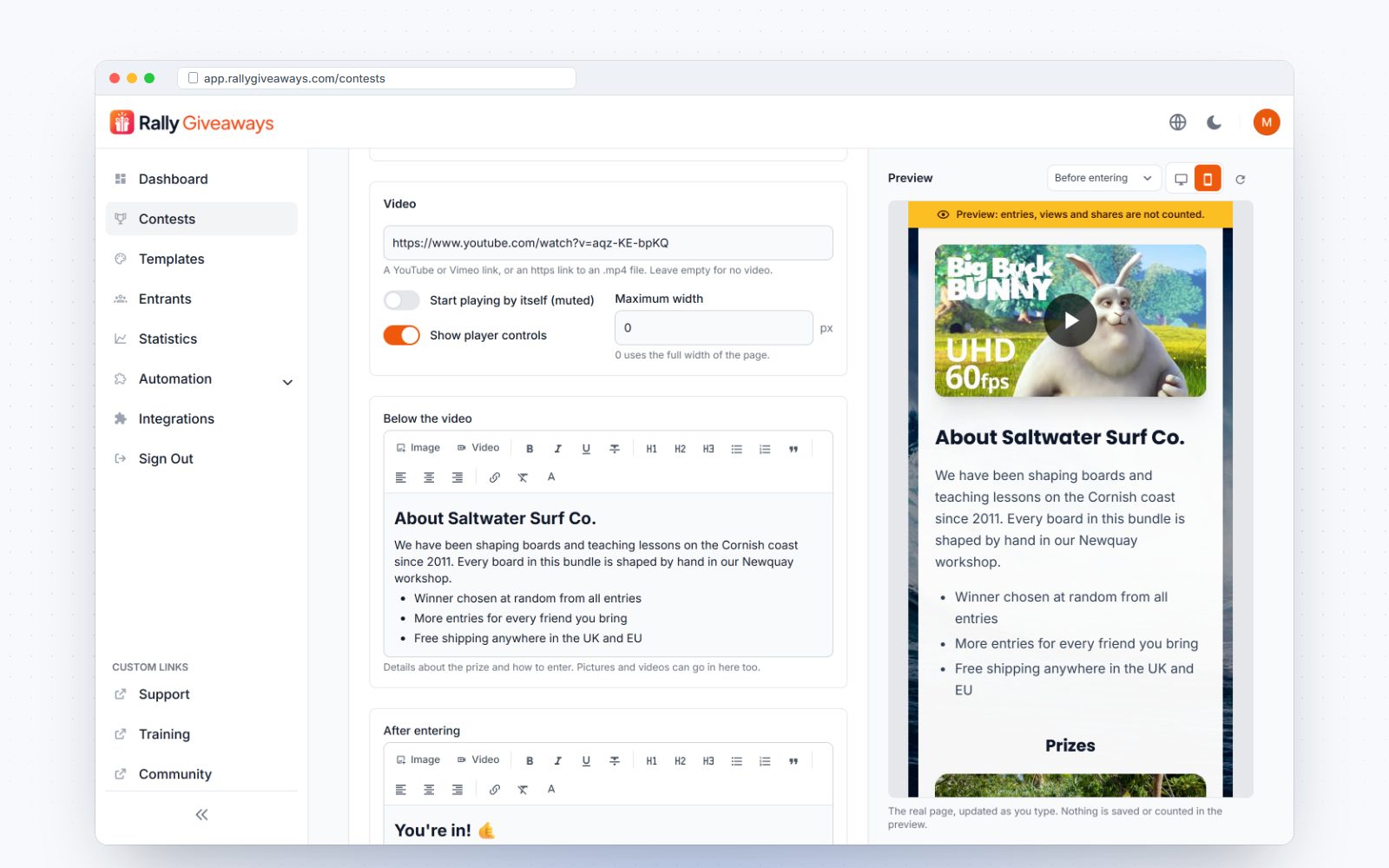The height and width of the screenshot is (868, 1389).
Task: Insert image in Below the video editor
Action: pyautogui.click(x=418, y=448)
